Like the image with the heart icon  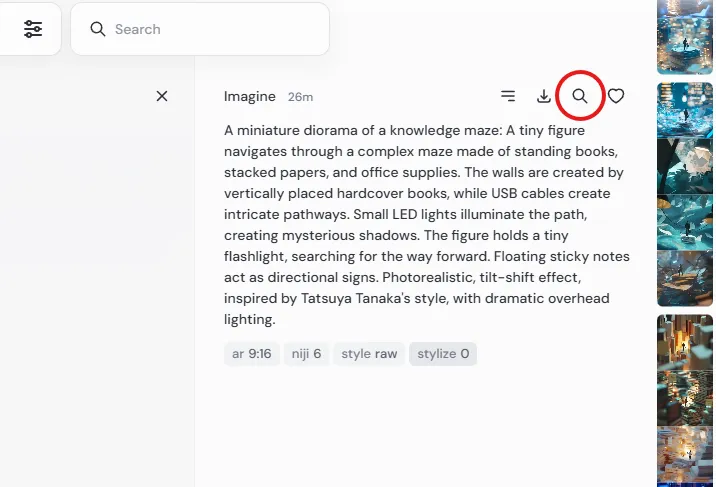(616, 96)
